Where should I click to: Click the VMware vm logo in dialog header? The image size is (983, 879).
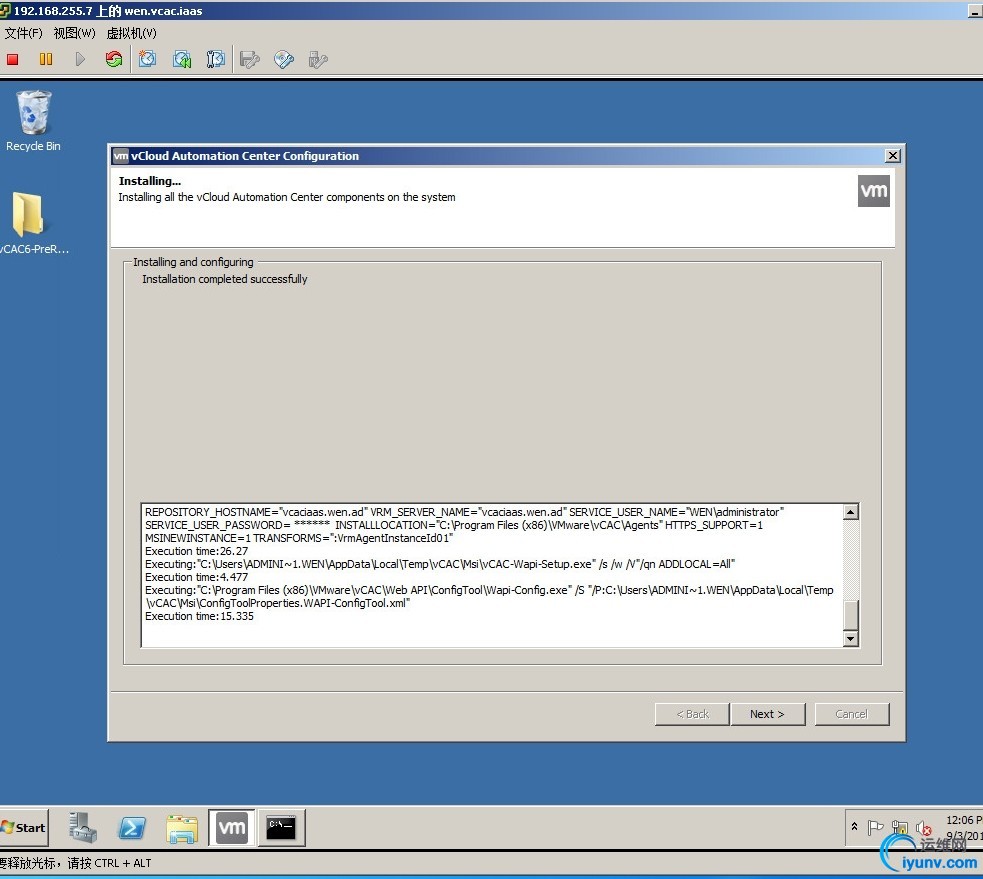pos(873,191)
